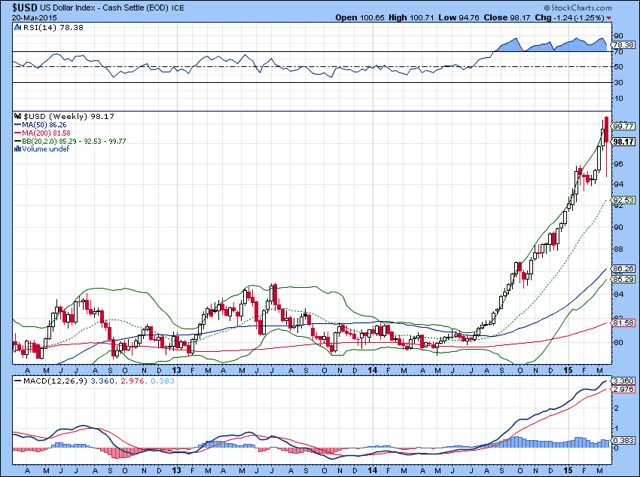Click the $USD Weekly candlestick legend icon
The width and height of the screenshot is (640, 477).
[x=18, y=116]
